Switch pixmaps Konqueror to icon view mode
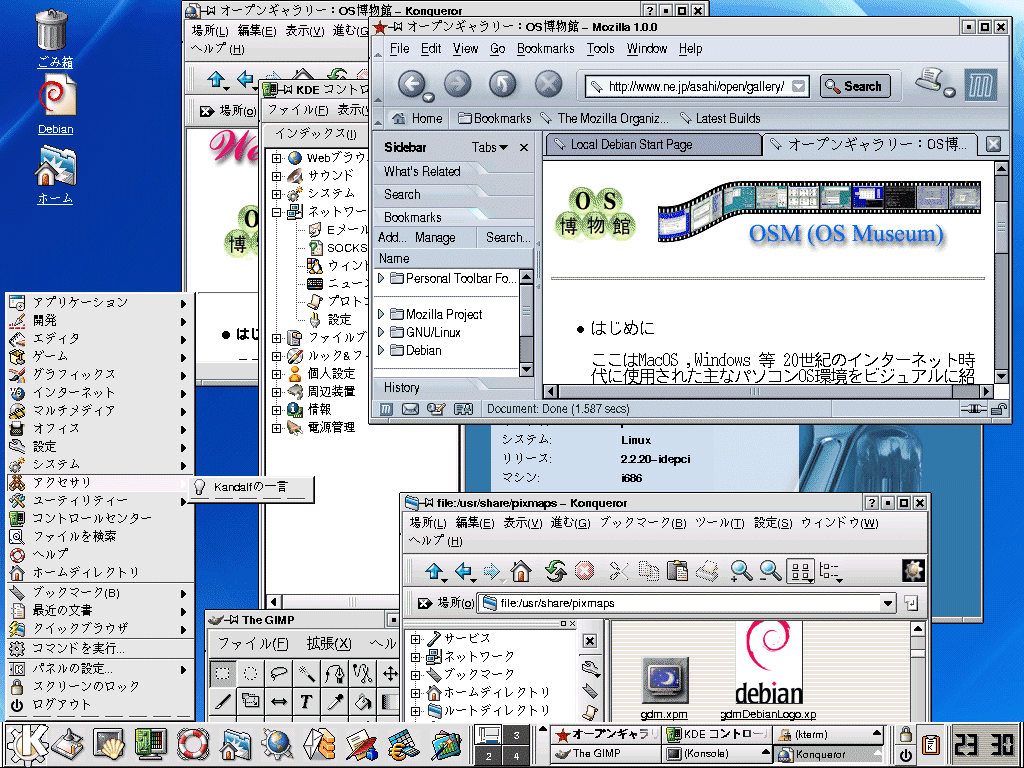This screenshot has width=1024, height=768. pos(801,571)
